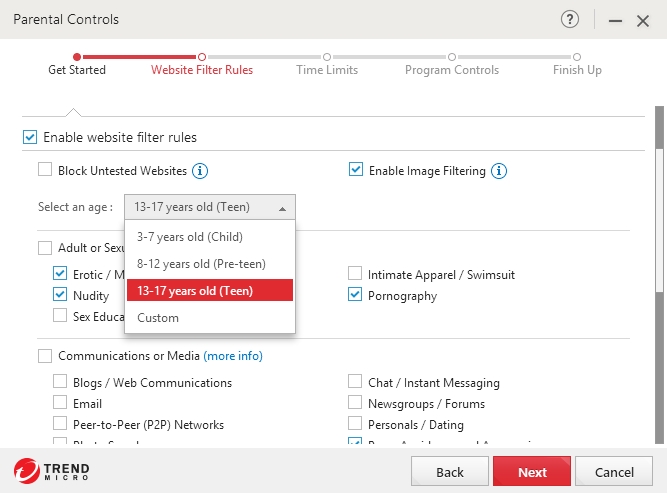
Task: Click the Block Untested Websites info icon
Action: [200, 171]
